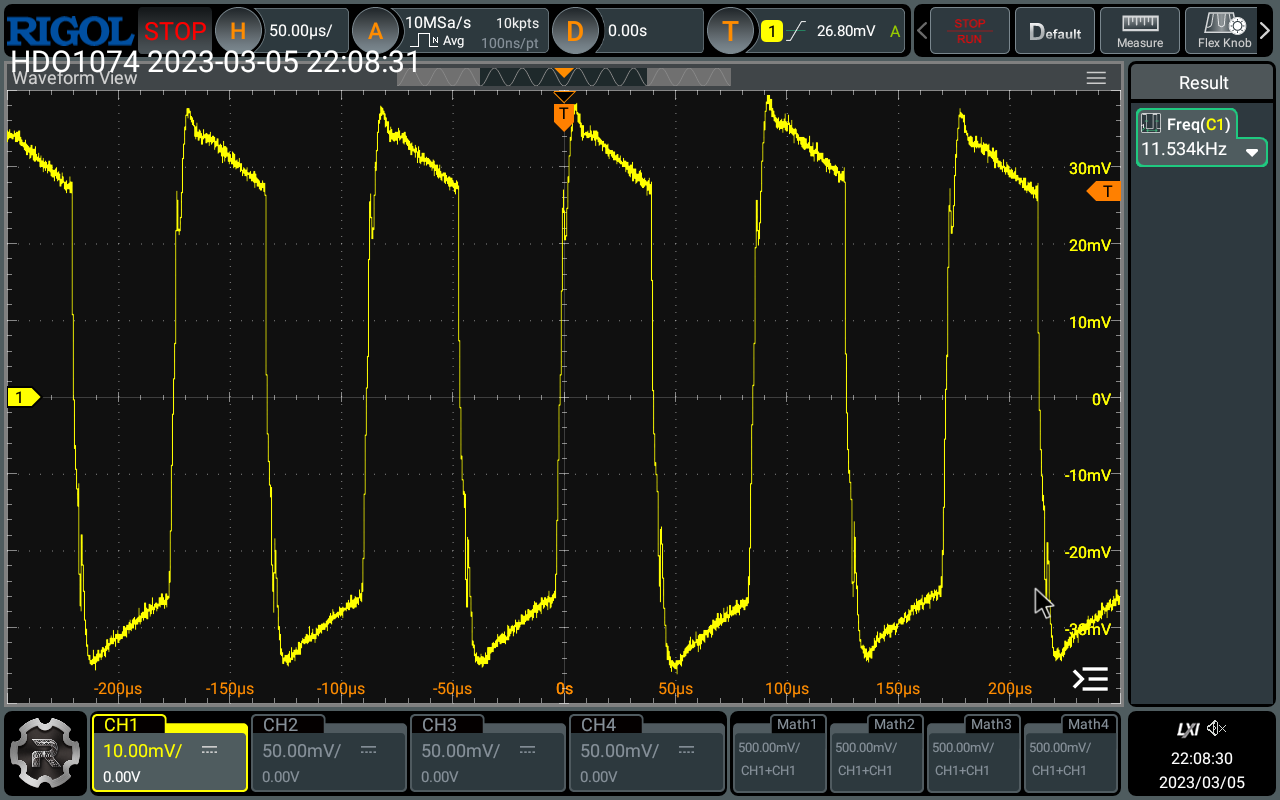The image size is (1280, 800).
Task: Click the CH4 coupling icon
Action: point(687,750)
